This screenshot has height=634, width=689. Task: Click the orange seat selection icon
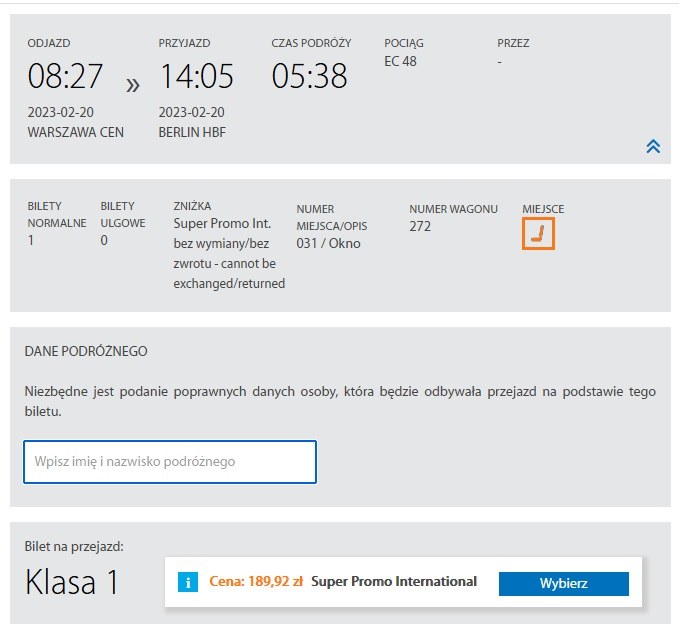click(538, 234)
